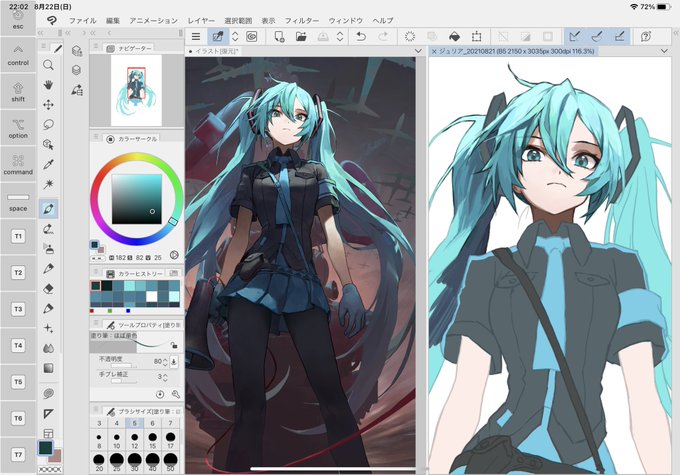The width and height of the screenshot is (680, 475).
Task: Toggle the command modifier key
Action: point(18,164)
